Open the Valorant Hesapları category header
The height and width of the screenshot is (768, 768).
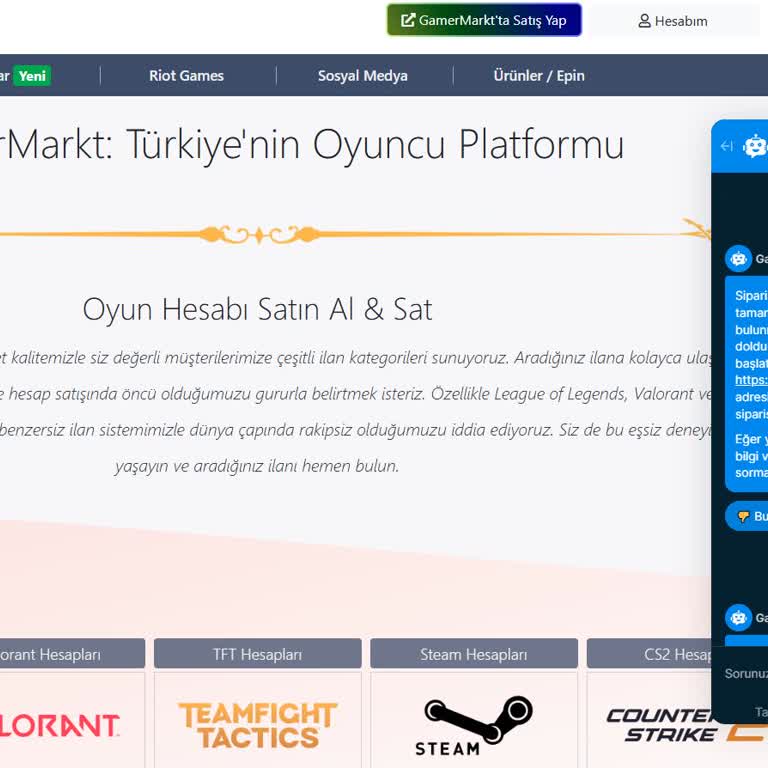click(72, 653)
